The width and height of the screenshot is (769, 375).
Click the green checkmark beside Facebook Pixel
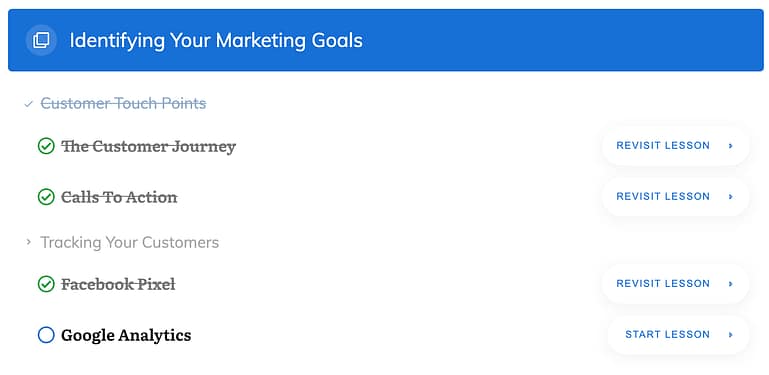[46, 284]
